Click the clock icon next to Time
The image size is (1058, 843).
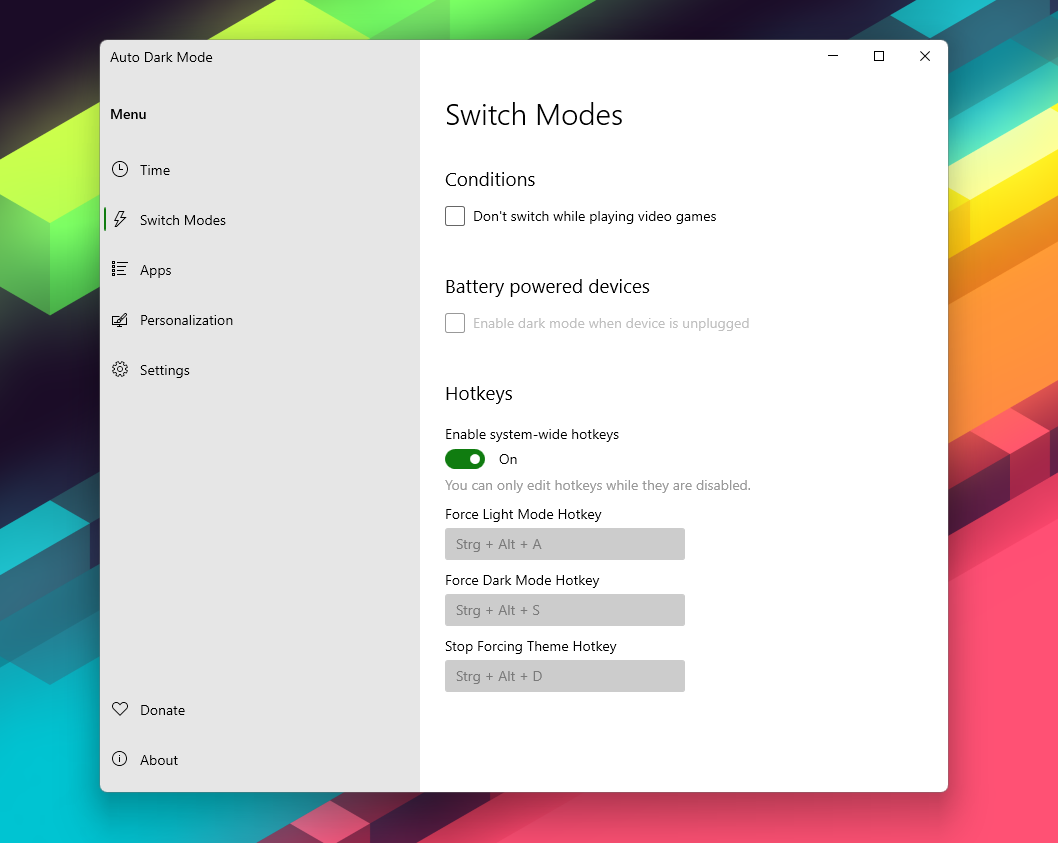click(x=119, y=169)
